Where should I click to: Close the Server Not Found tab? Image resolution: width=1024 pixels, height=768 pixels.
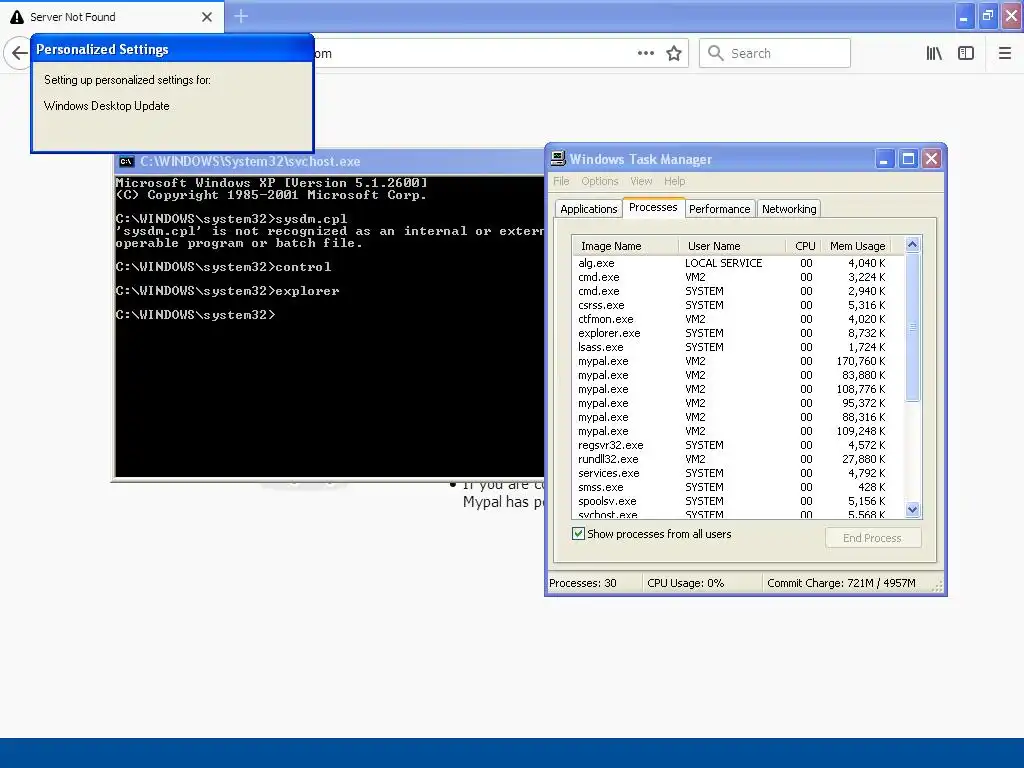pyautogui.click(x=207, y=17)
